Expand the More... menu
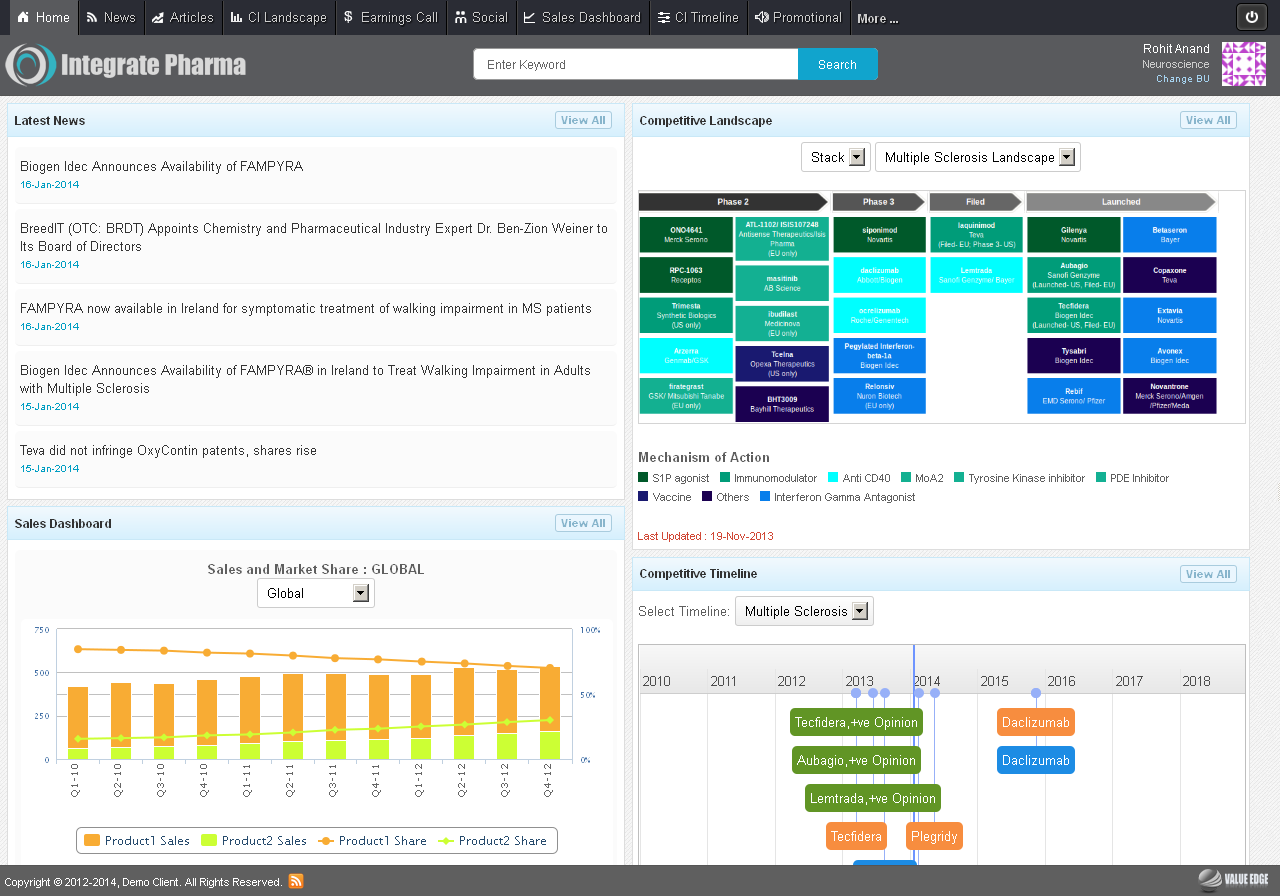The width and height of the screenshot is (1280, 896). [x=877, y=18]
